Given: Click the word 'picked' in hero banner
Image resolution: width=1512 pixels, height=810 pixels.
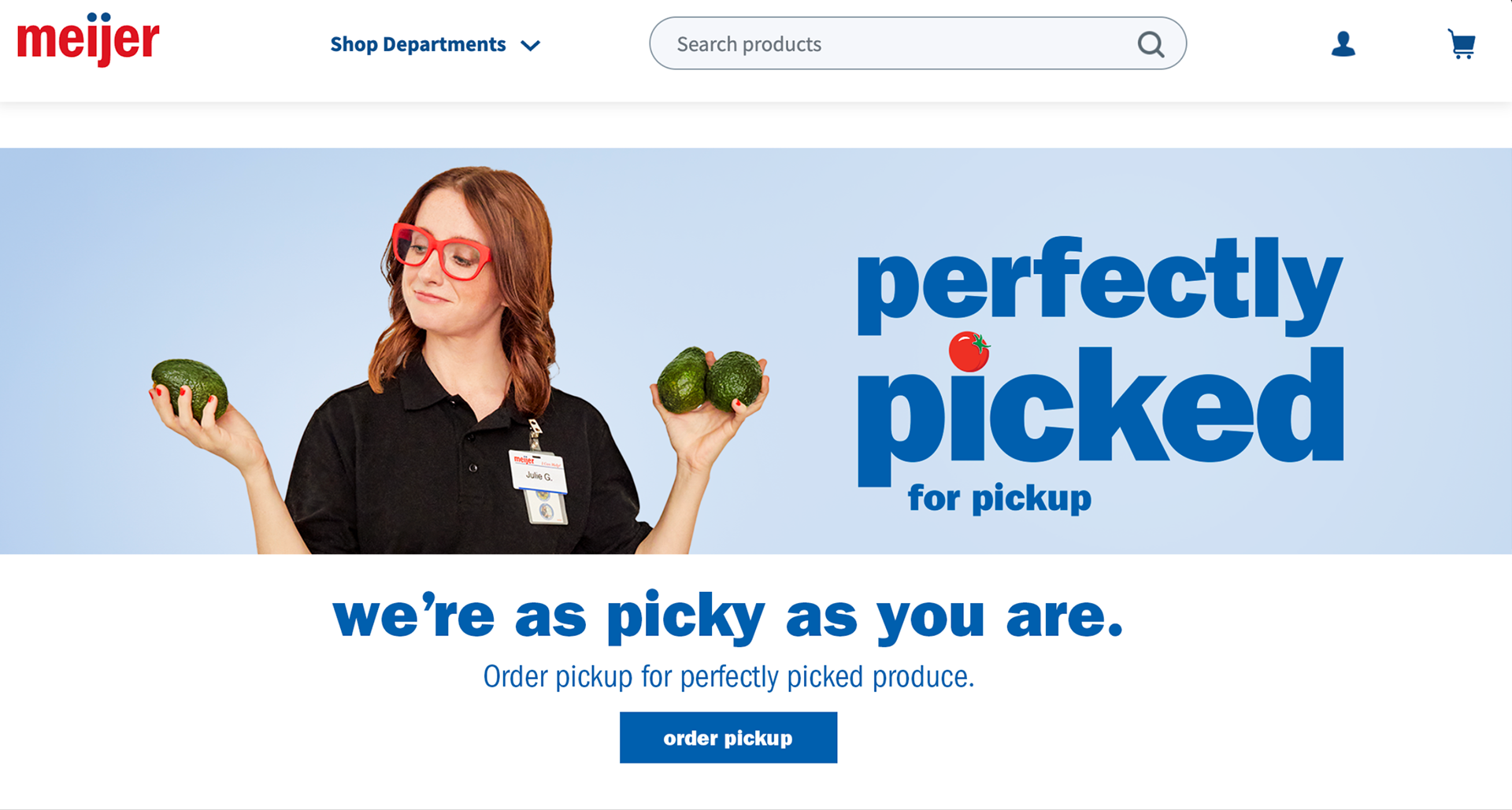Looking at the screenshot, I should 1100,413.
